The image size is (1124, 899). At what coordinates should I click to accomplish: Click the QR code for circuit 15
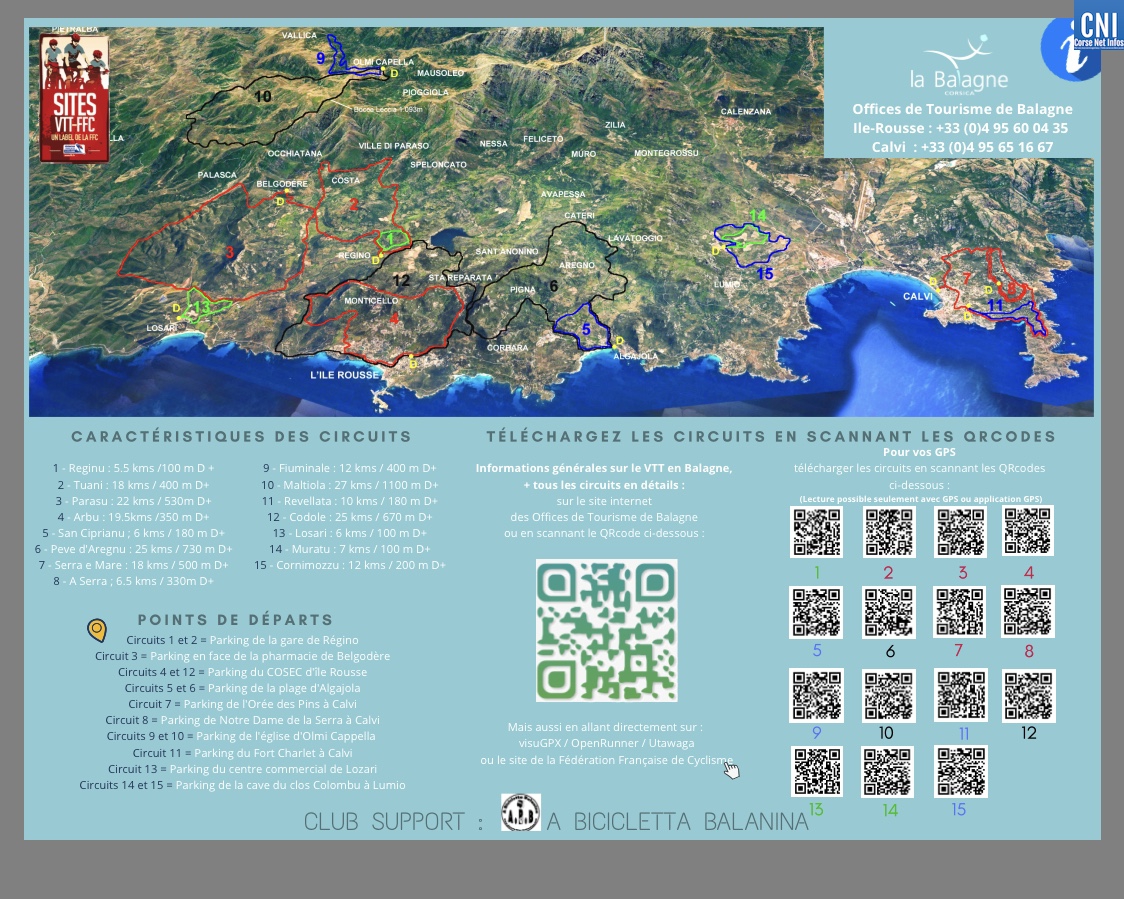pyautogui.click(x=960, y=771)
